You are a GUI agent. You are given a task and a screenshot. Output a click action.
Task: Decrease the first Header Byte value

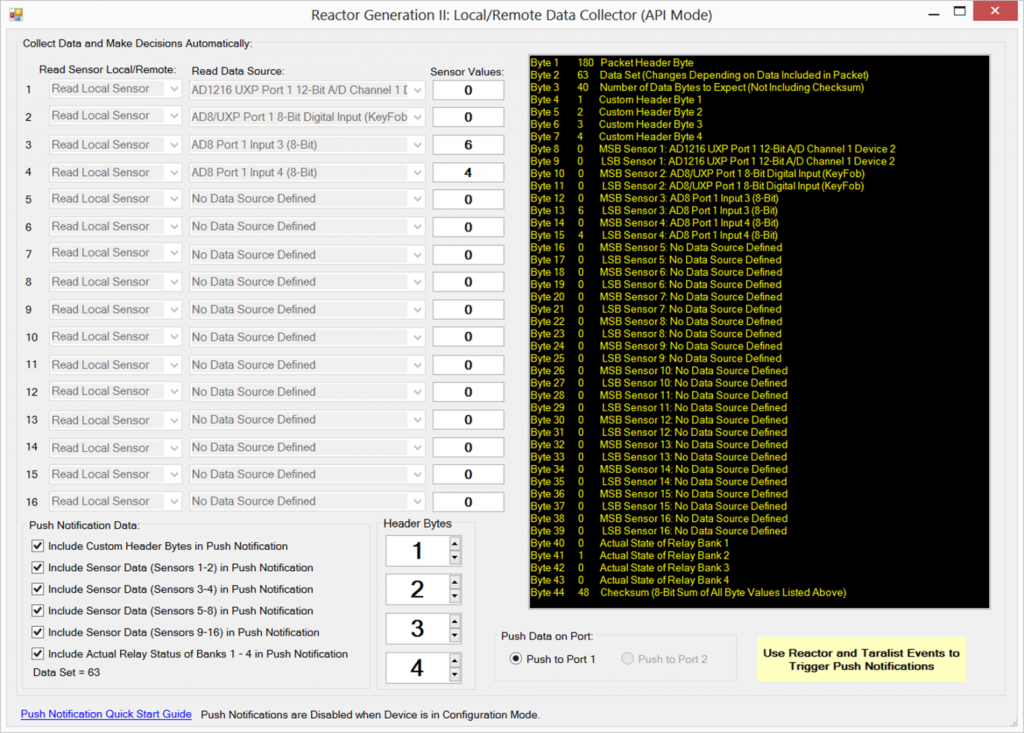pos(455,558)
